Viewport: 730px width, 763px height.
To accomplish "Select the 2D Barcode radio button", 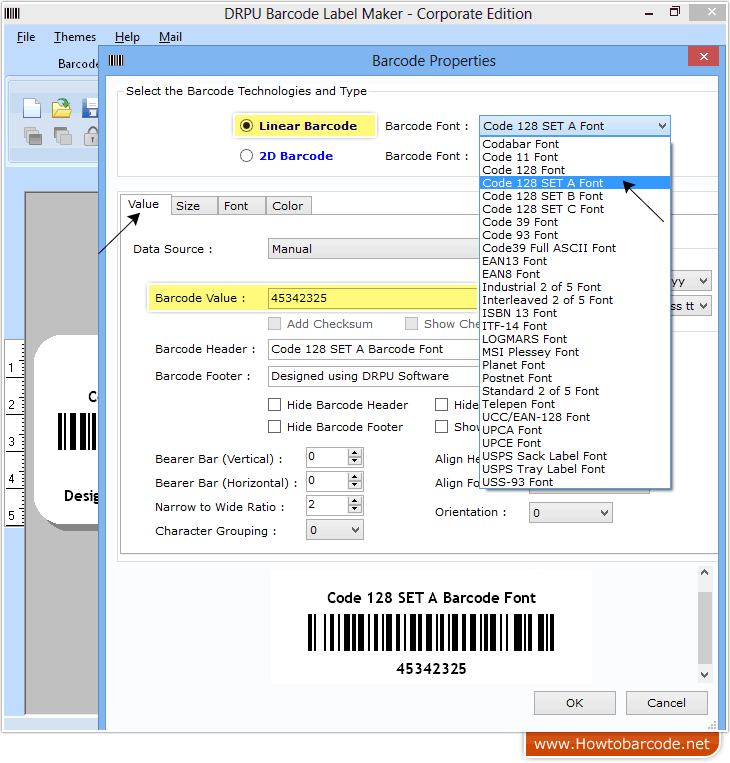I will point(247,156).
